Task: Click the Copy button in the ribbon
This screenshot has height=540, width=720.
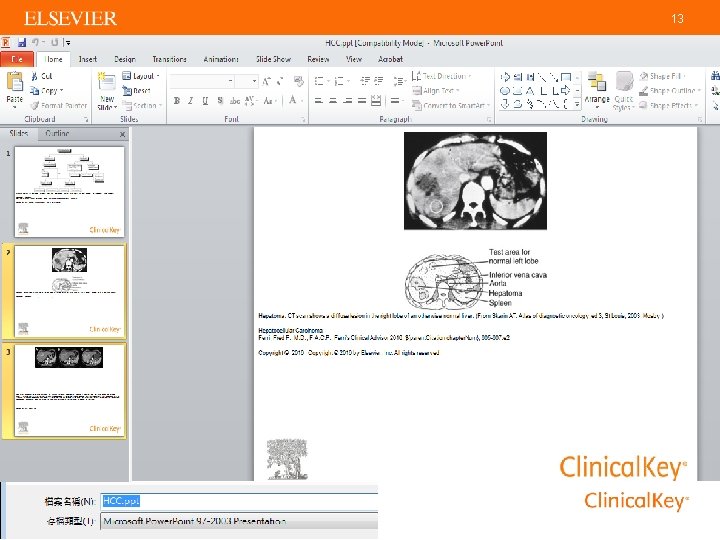Action: point(46,90)
